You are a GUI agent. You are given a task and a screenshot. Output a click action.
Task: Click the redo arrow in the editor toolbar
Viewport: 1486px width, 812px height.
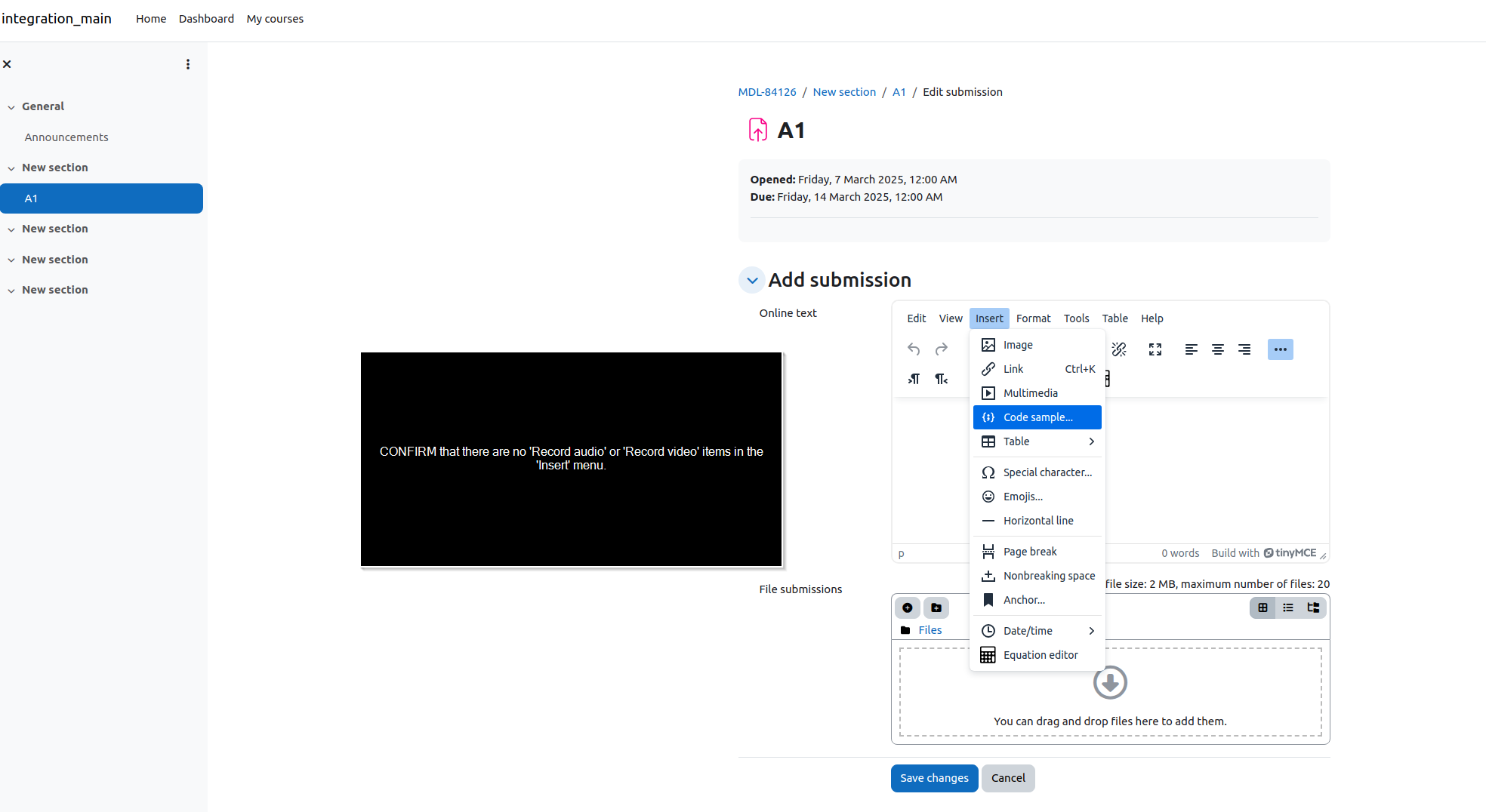pos(941,349)
